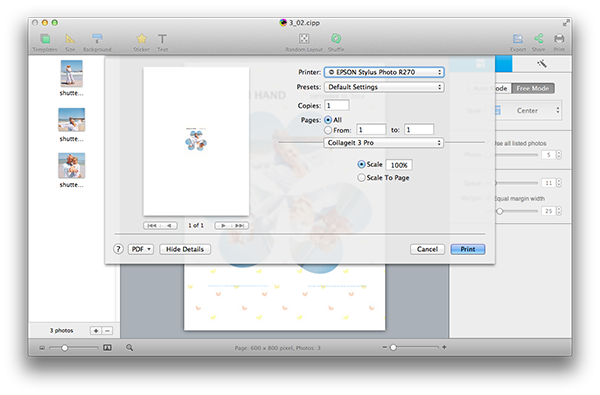The height and width of the screenshot is (395, 600).
Task: Select the From pages radio button
Action: tap(328, 130)
